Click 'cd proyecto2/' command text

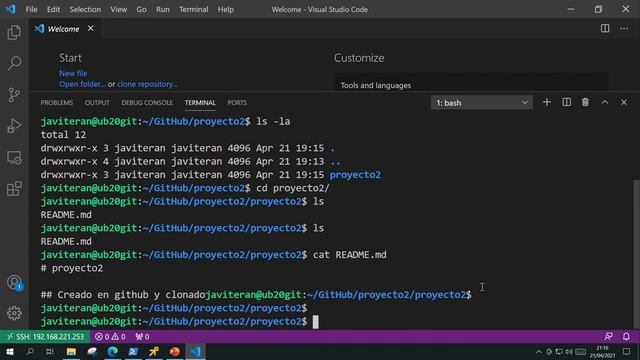click(x=293, y=188)
